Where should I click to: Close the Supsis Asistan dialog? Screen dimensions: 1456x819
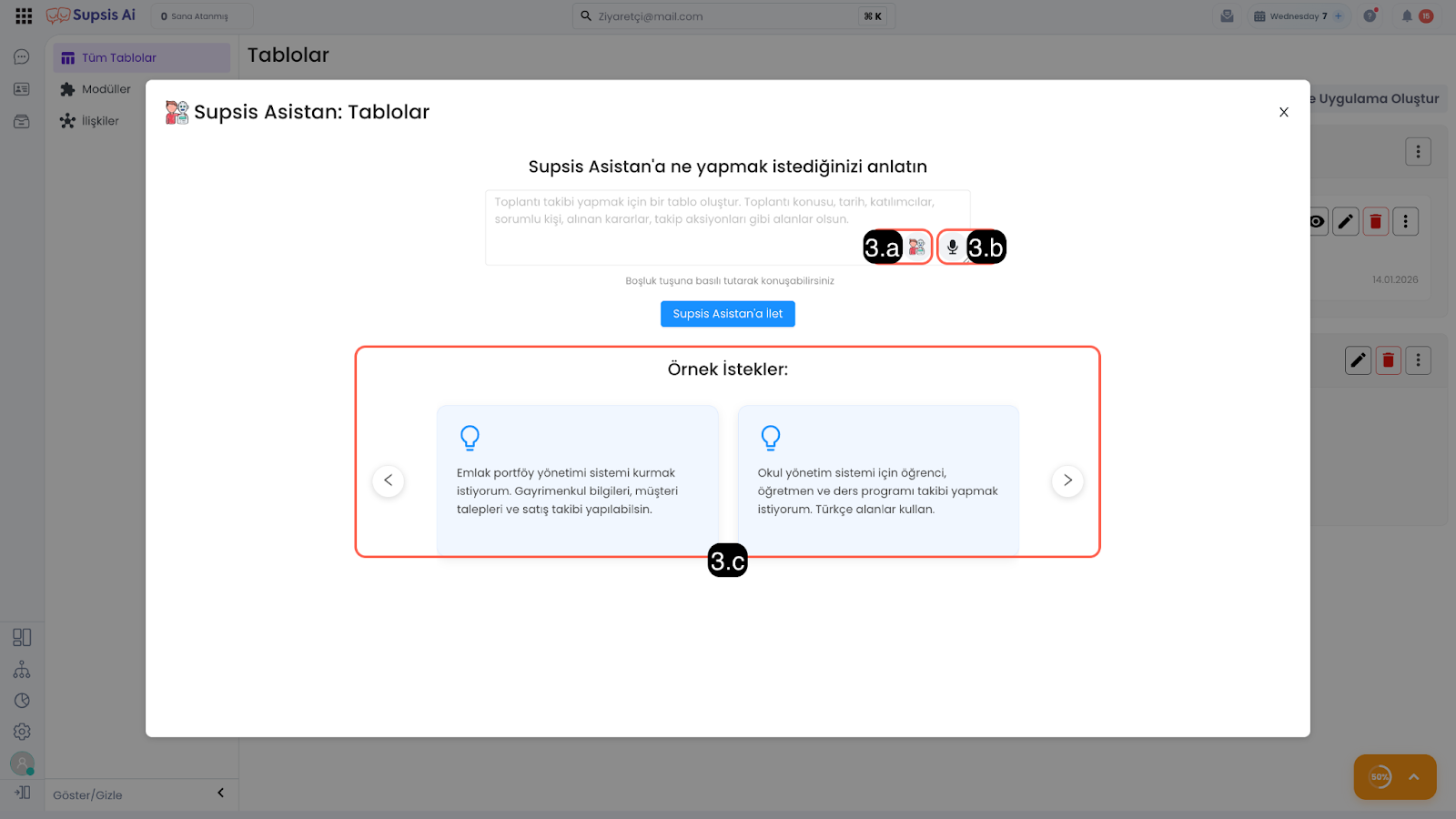(1283, 112)
